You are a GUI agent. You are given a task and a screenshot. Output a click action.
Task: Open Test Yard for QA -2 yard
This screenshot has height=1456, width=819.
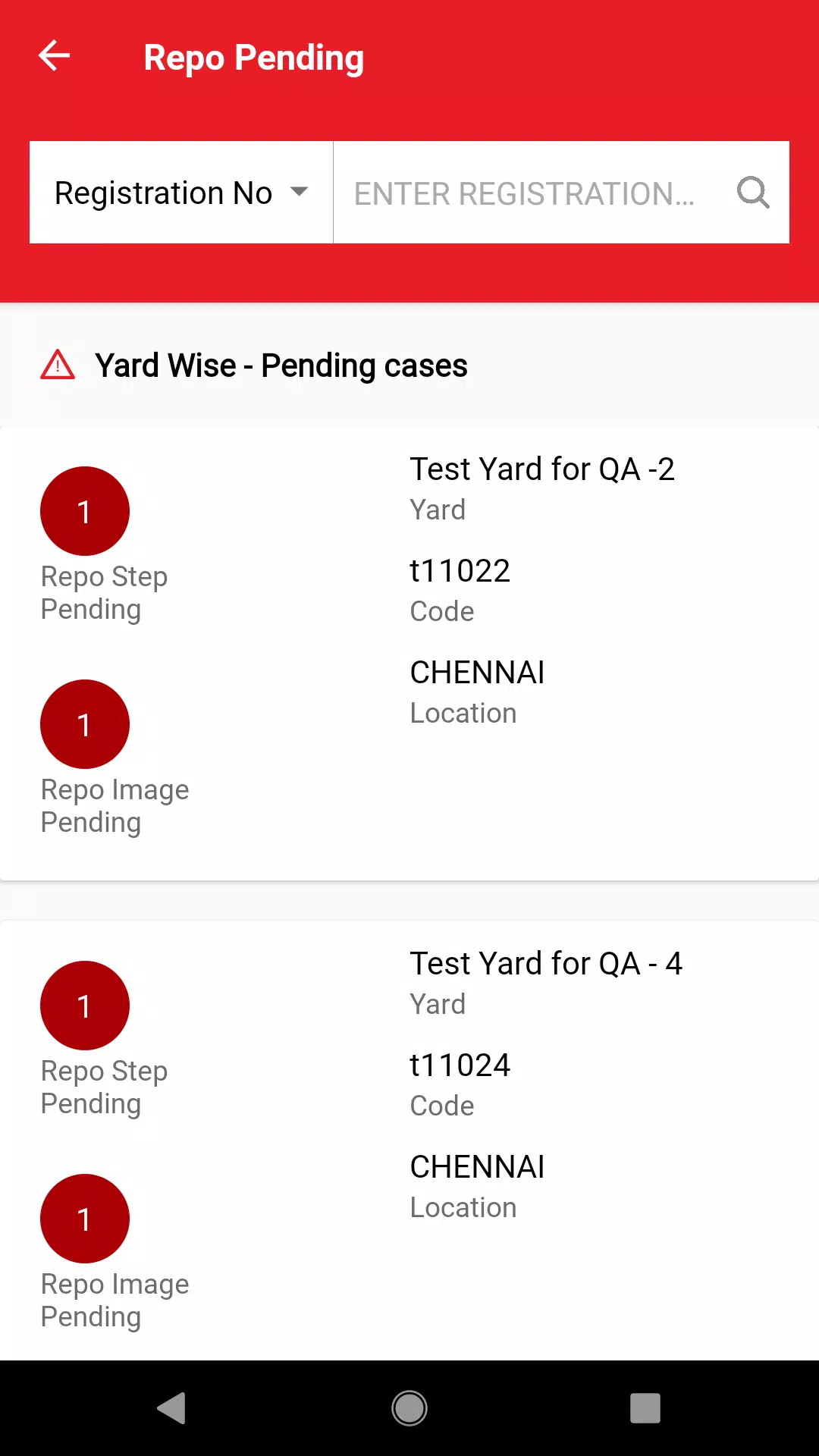point(541,469)
